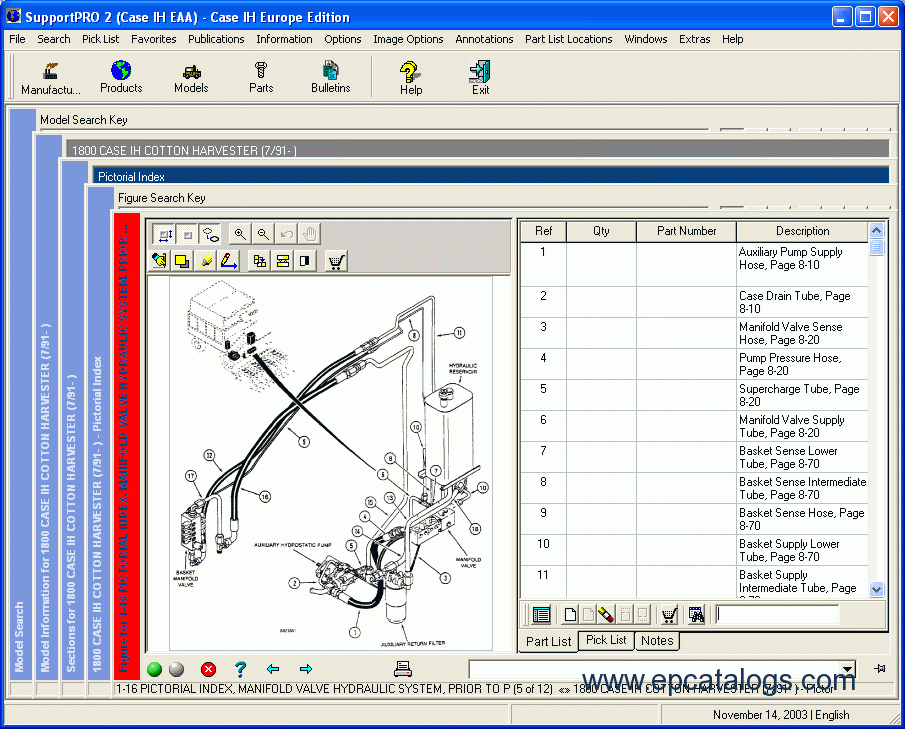The width and height of the screenshot is (905, 729).
Task: Click the green status indicator button
Action: click(x=154, y=669)
